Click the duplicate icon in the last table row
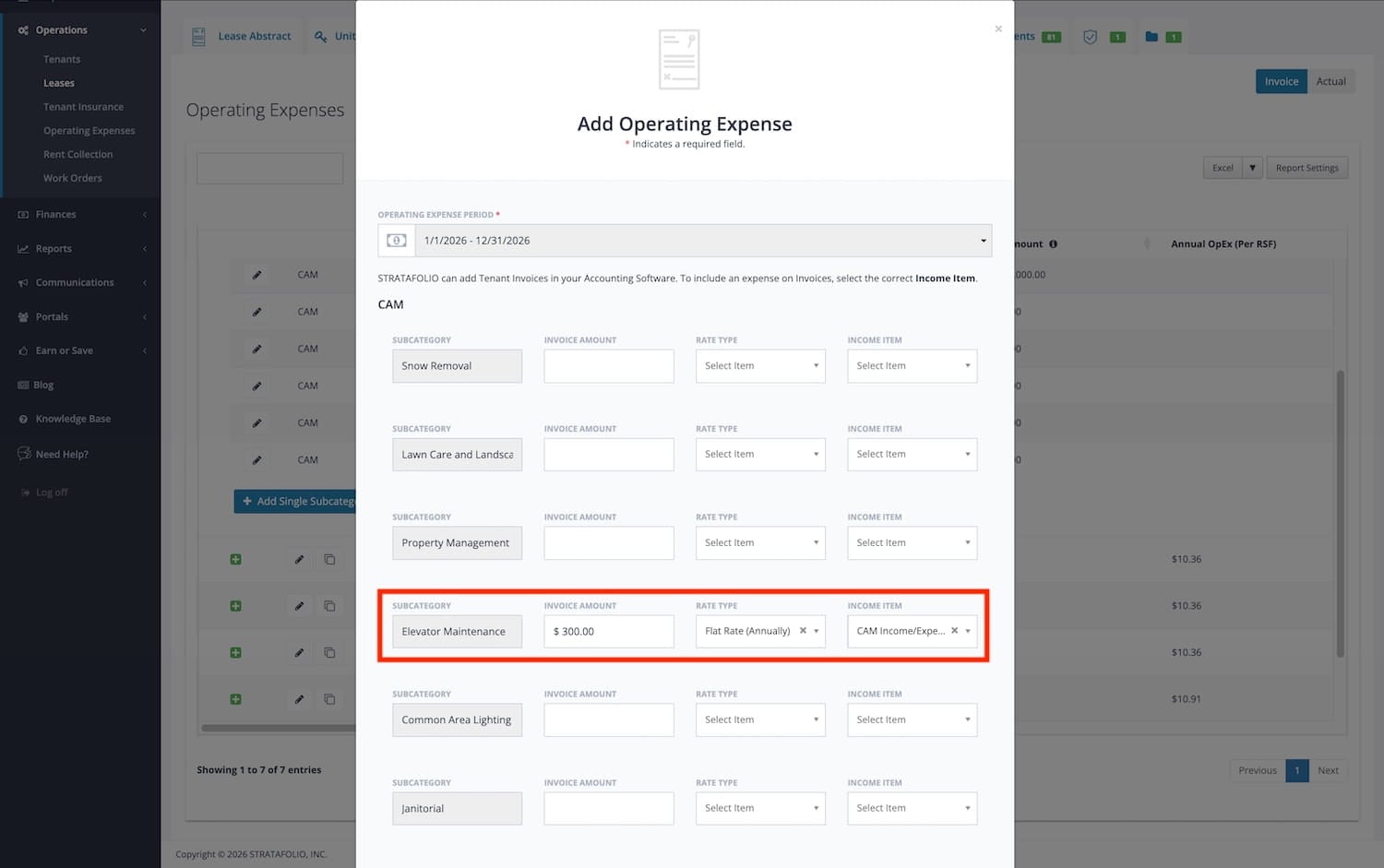1384x868 pixels. click(329, 699)
